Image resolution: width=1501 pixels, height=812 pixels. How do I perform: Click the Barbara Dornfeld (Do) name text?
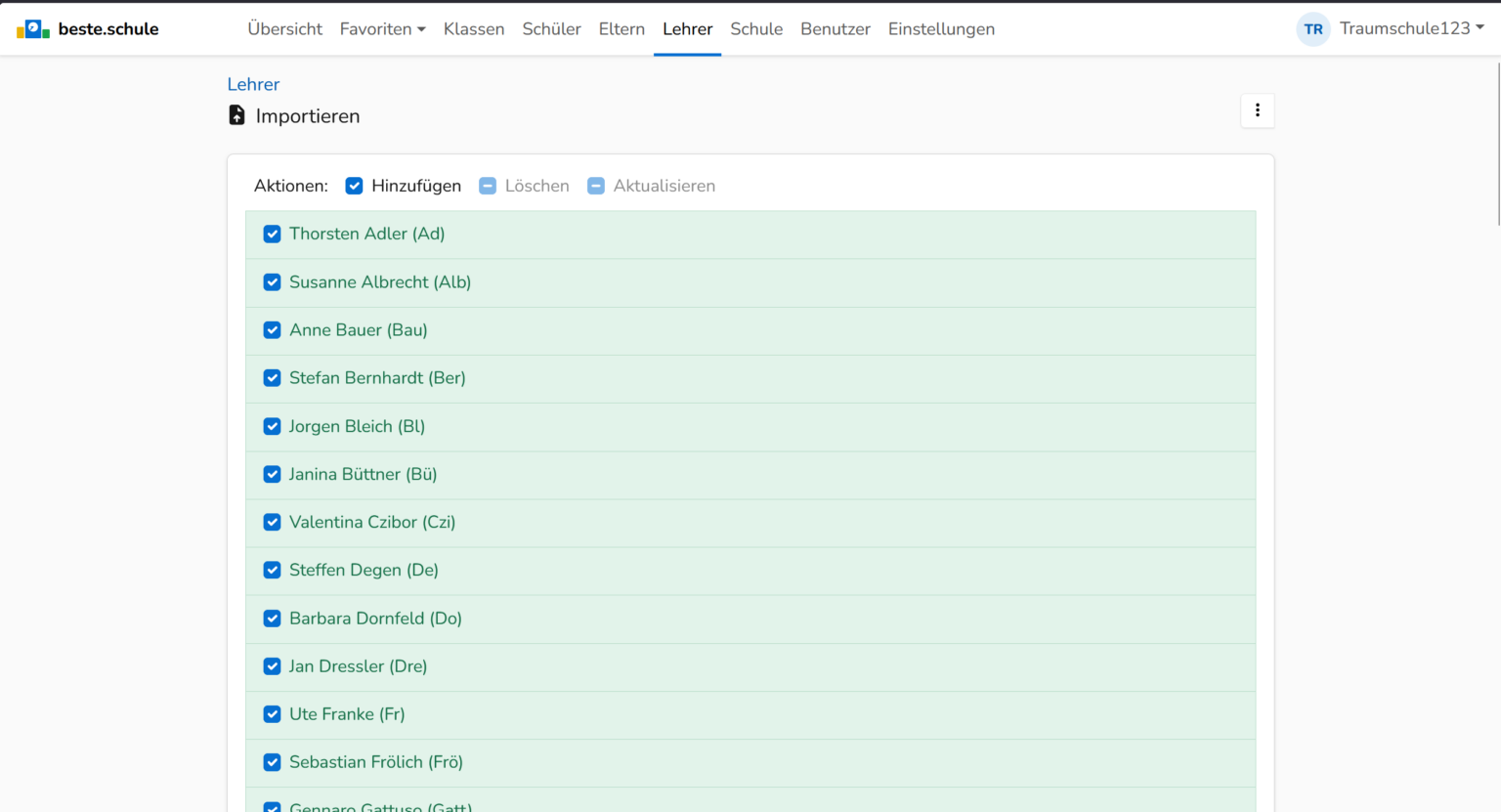375,619
